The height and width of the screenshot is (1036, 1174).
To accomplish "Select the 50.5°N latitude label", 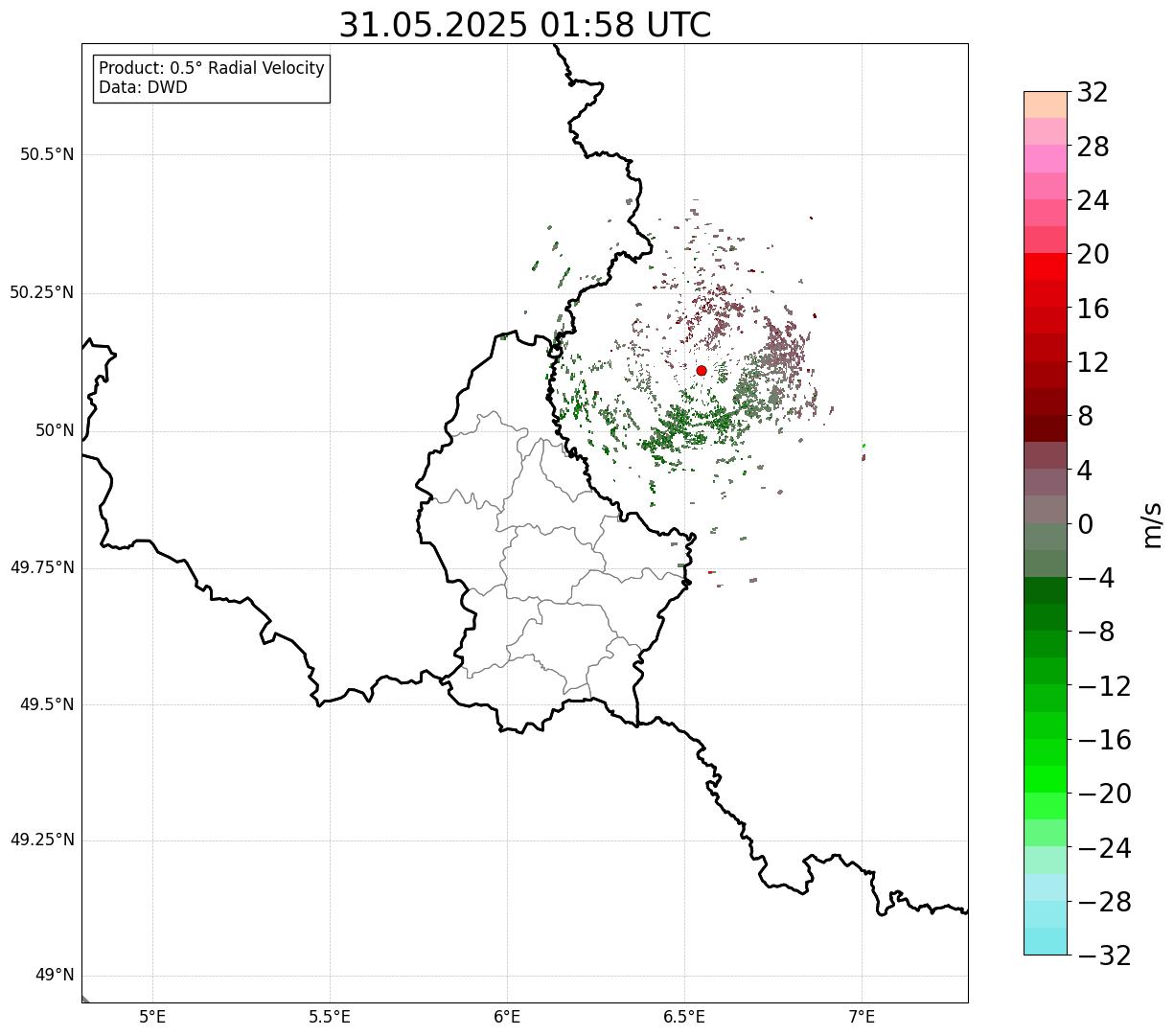I will 47,154.
